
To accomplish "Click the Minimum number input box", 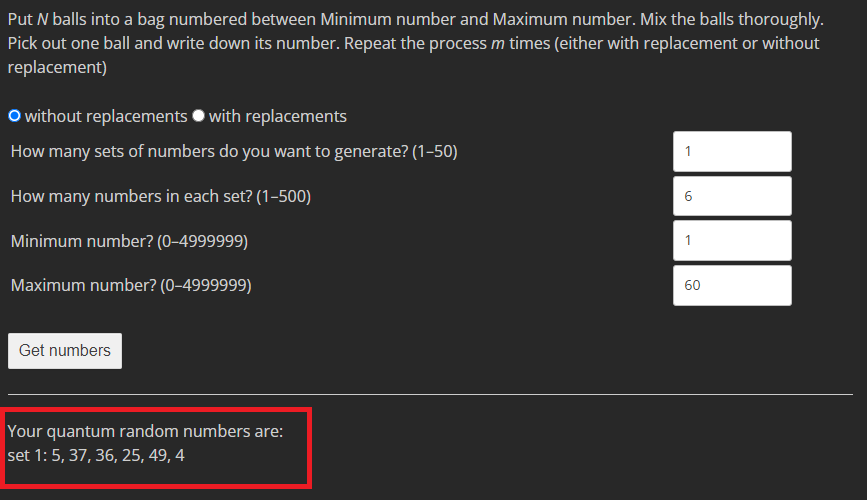I will (732, 241).
